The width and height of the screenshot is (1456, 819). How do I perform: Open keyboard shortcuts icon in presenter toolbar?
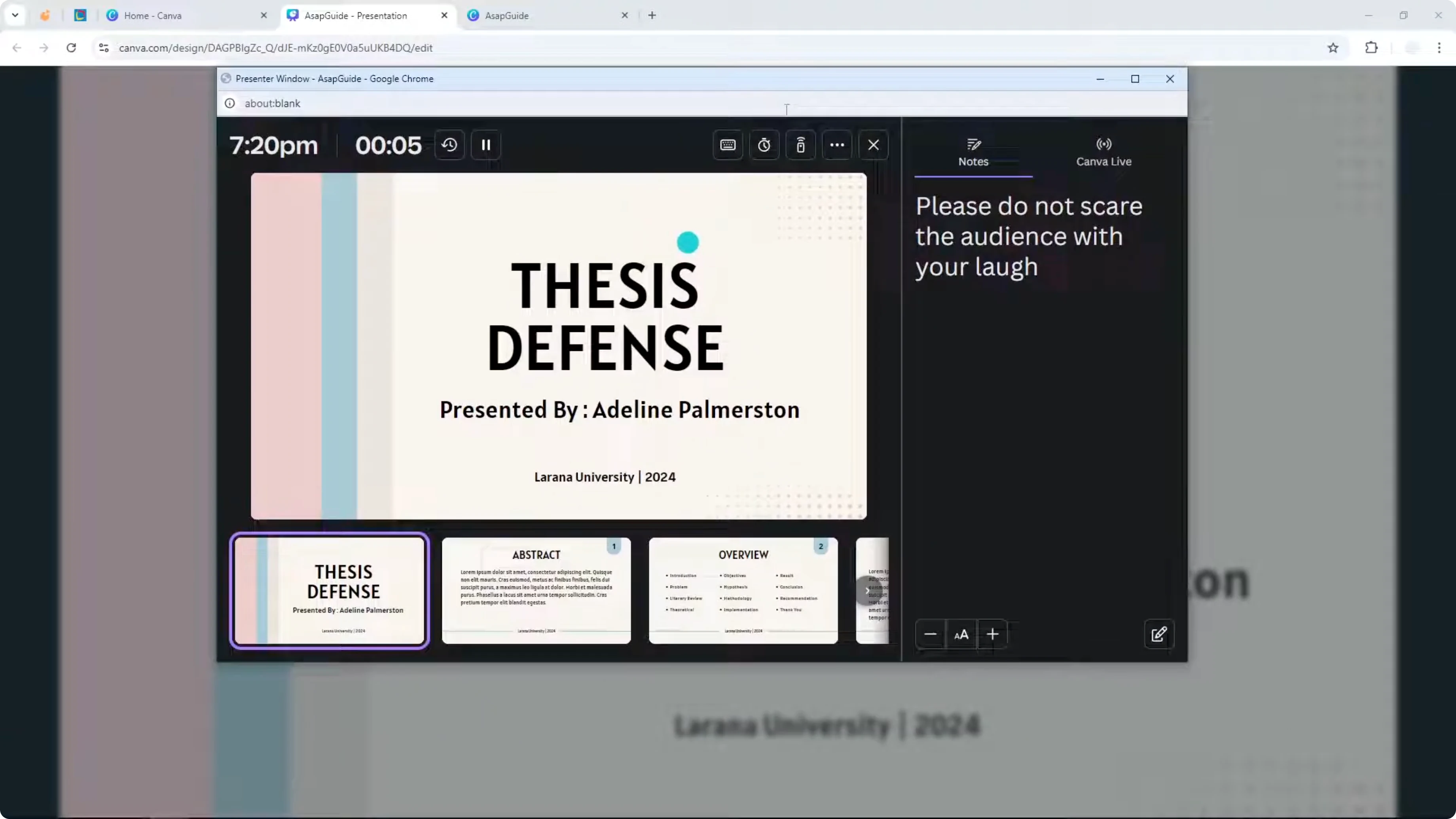click(x=728, y=145)
